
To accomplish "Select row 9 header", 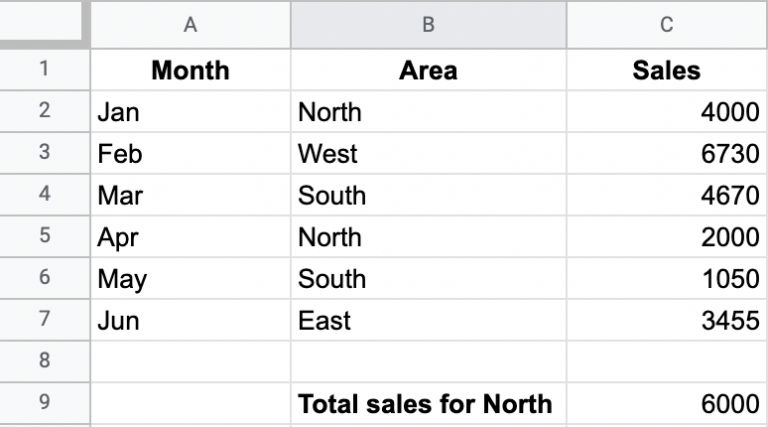I will pos(45,403).
